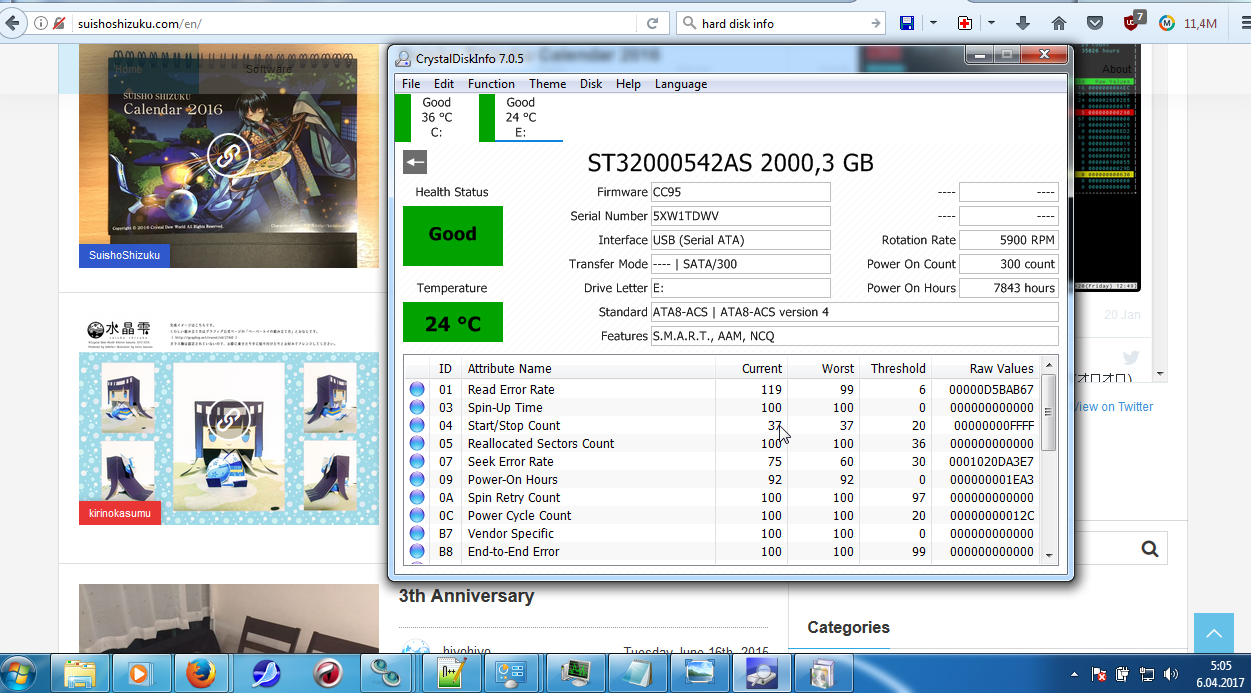1251x693 pixels.
Task: Click the back arrow disk navigation button
Action: (x=415, y=162)
